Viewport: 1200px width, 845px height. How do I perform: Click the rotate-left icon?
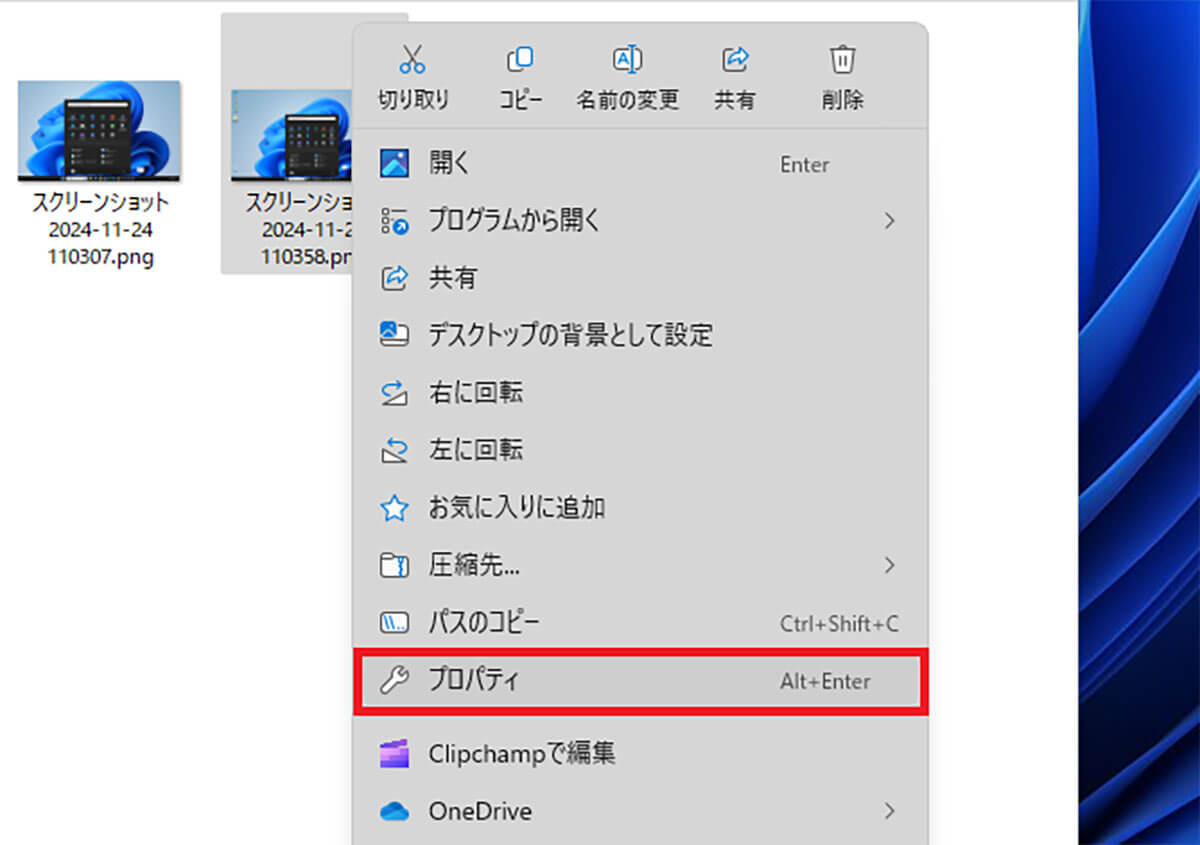(395, 451)
